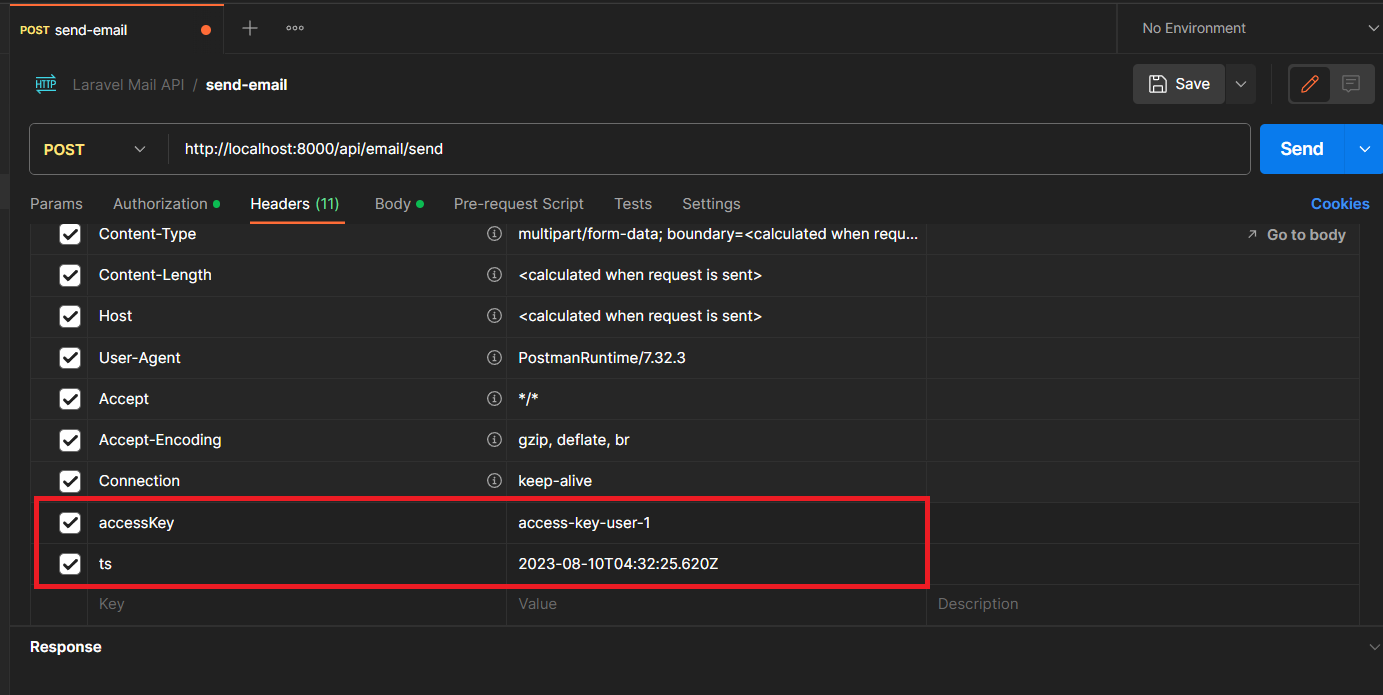Disable the accessKey header checkbox
1383x695 pixels.
coord(70,522)
